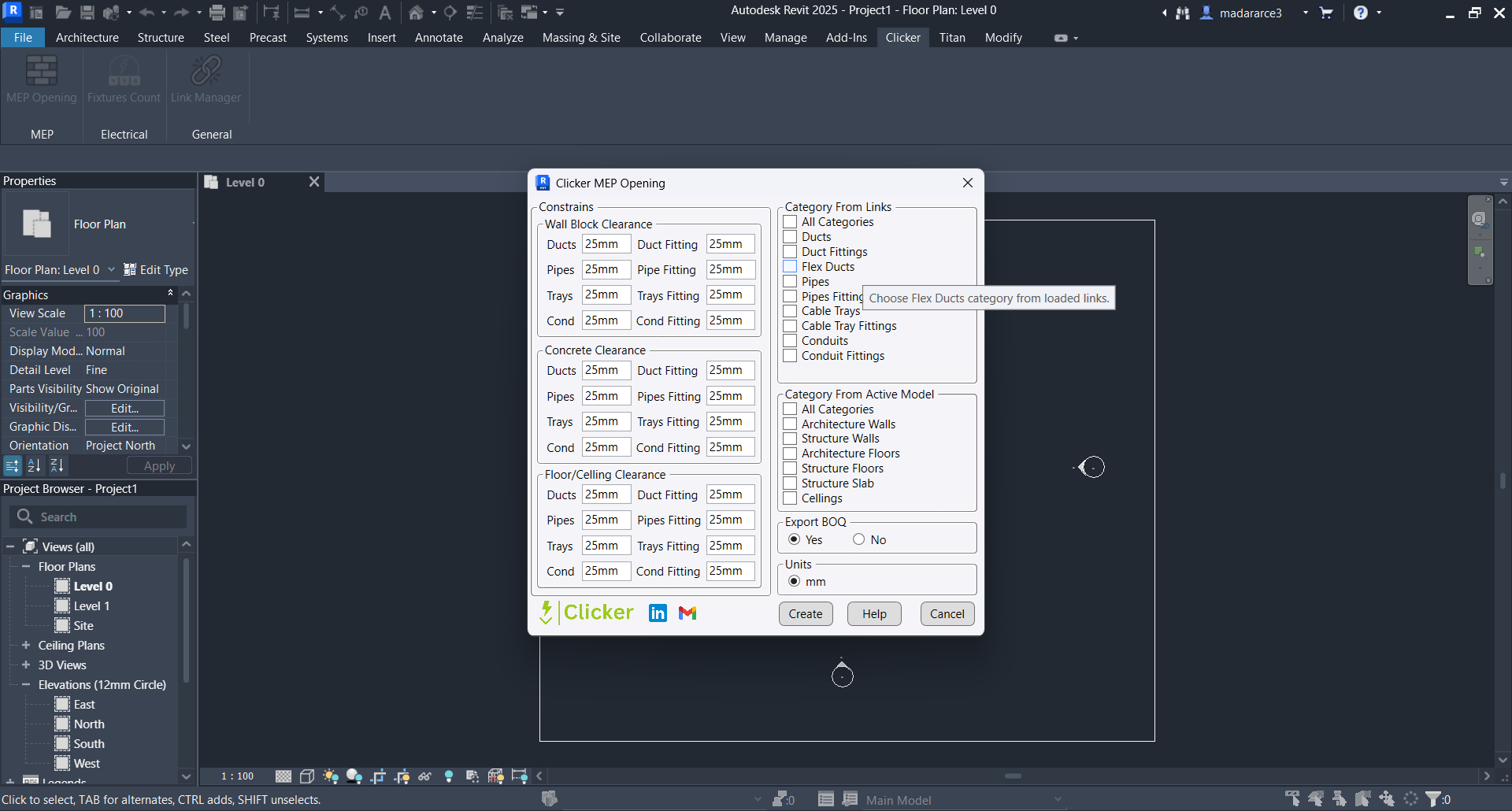Click the Reveal Hidden Elements lightbulb icon
The image size is (1512, 811).
449,776
